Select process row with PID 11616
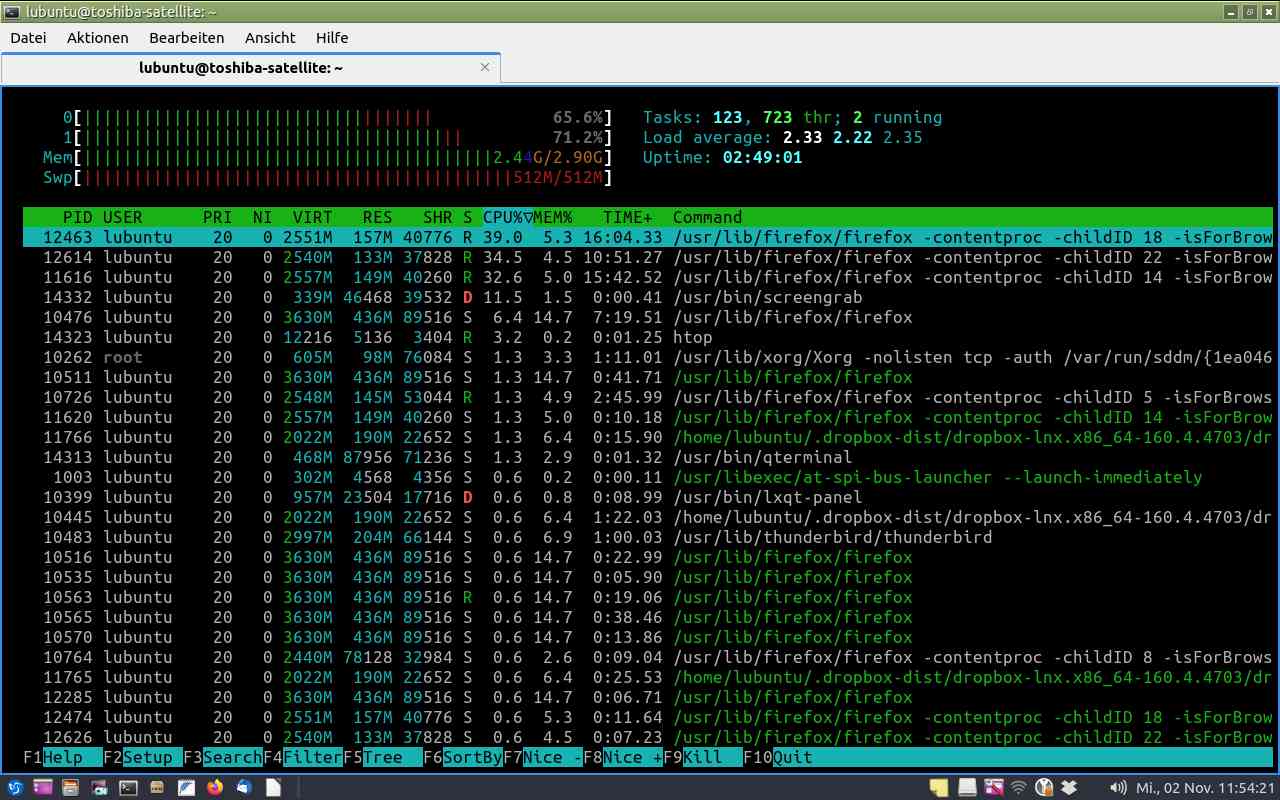Image resolution: width=1280 pixels, height=800 pixels. 648,277
